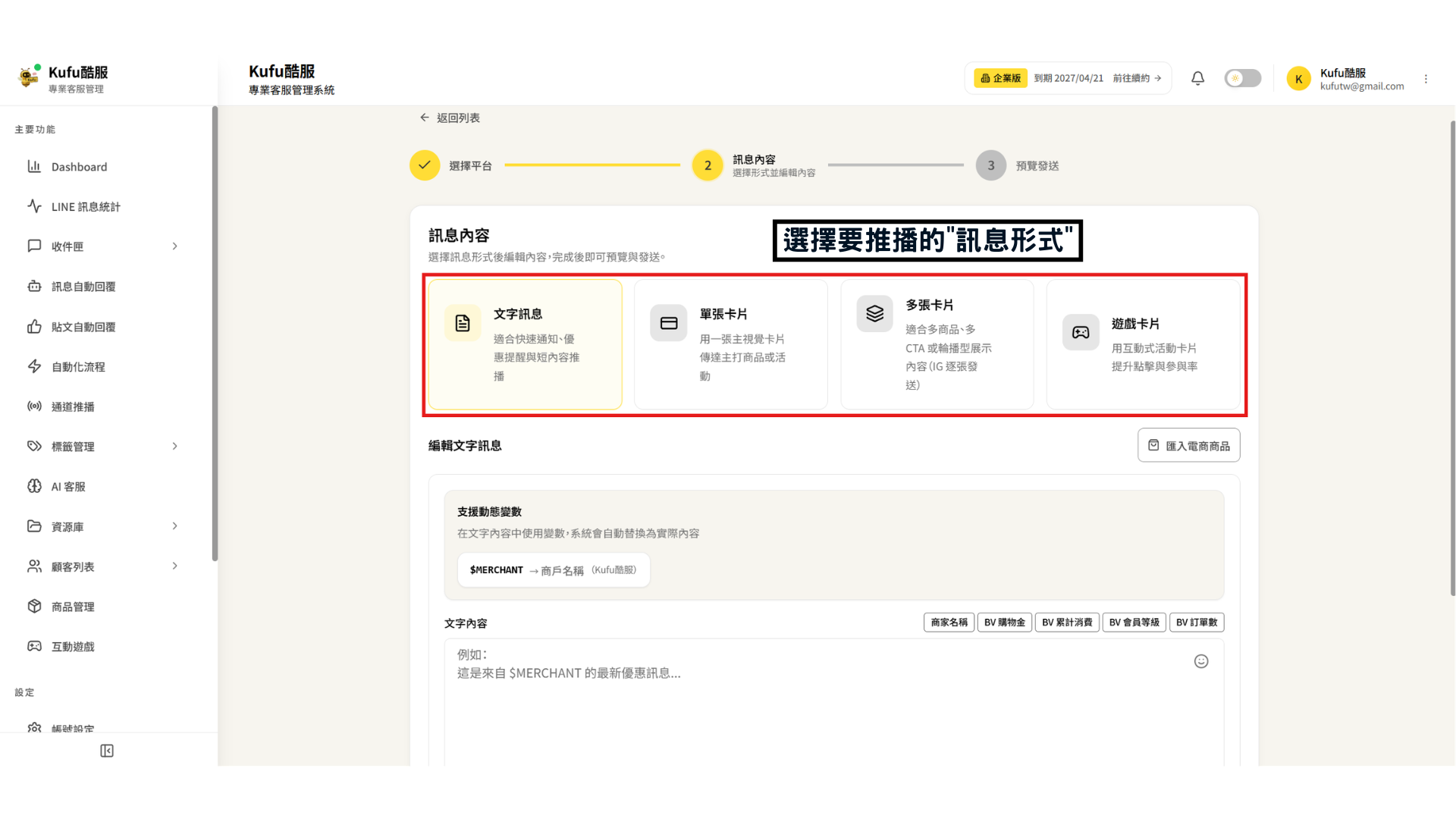1456x819 pixels.
Task: Insert BV 訂單數 variable button
Action: (1197, 623)
